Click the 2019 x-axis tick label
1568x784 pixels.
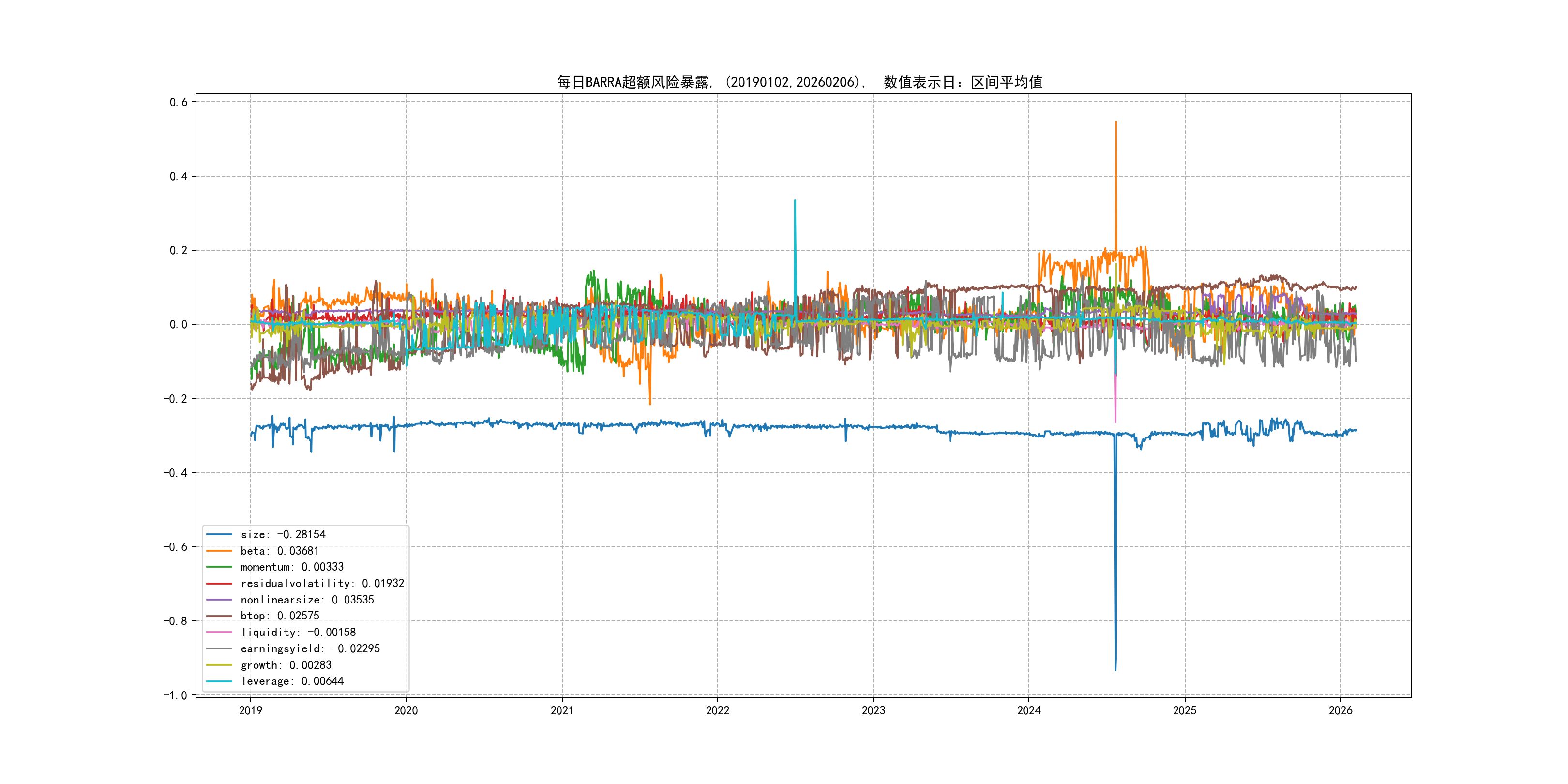click(x=250, y=710)
